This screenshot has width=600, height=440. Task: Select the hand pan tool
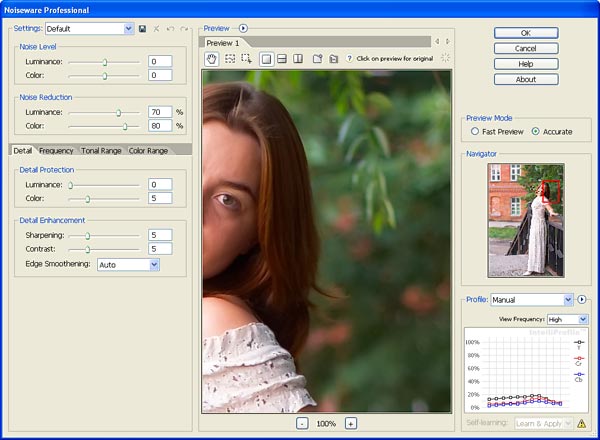pyautogui.click(x=211, y=59)
